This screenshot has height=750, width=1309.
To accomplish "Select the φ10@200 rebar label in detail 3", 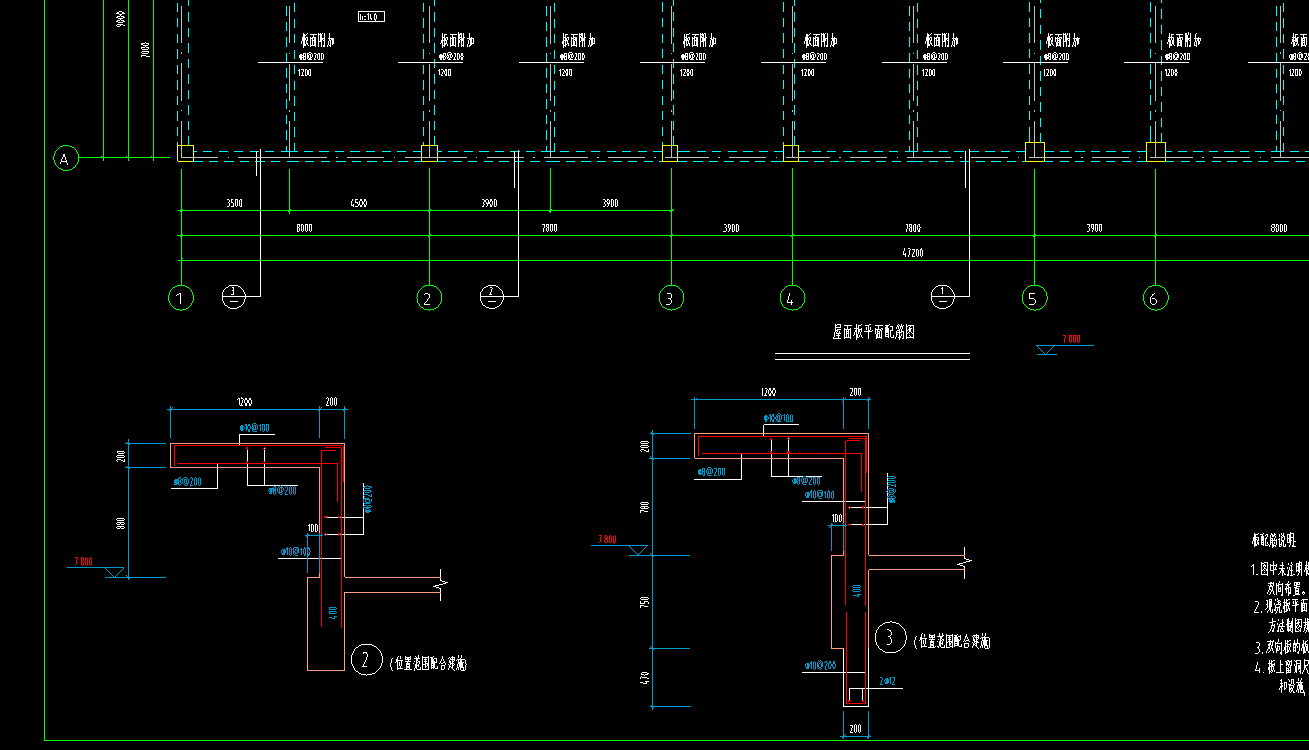I will [x=819, y=664].
